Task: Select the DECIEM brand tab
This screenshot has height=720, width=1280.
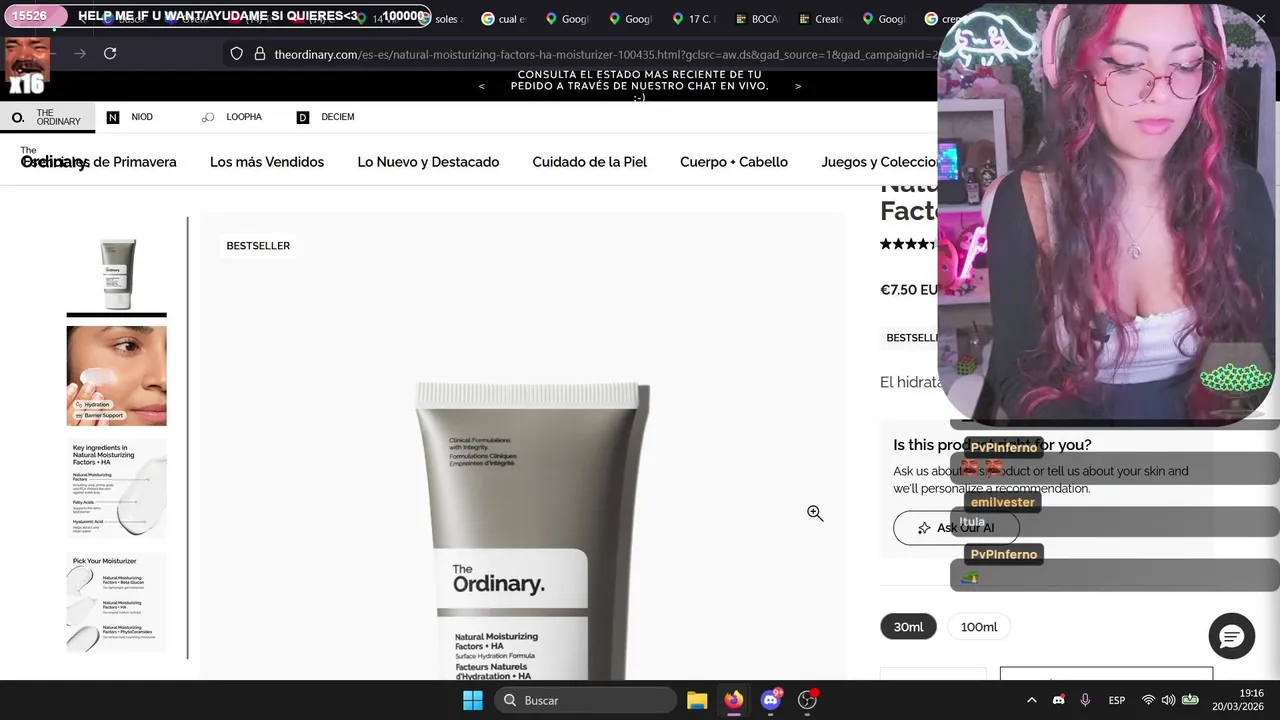Action: [x=326, y=117]
